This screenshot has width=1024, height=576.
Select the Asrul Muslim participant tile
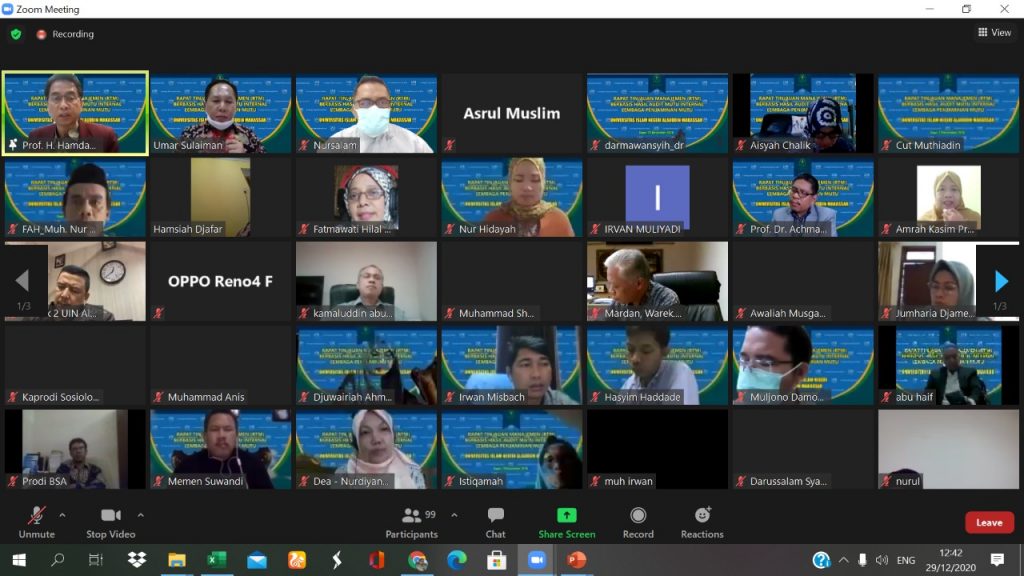(511, 113)
